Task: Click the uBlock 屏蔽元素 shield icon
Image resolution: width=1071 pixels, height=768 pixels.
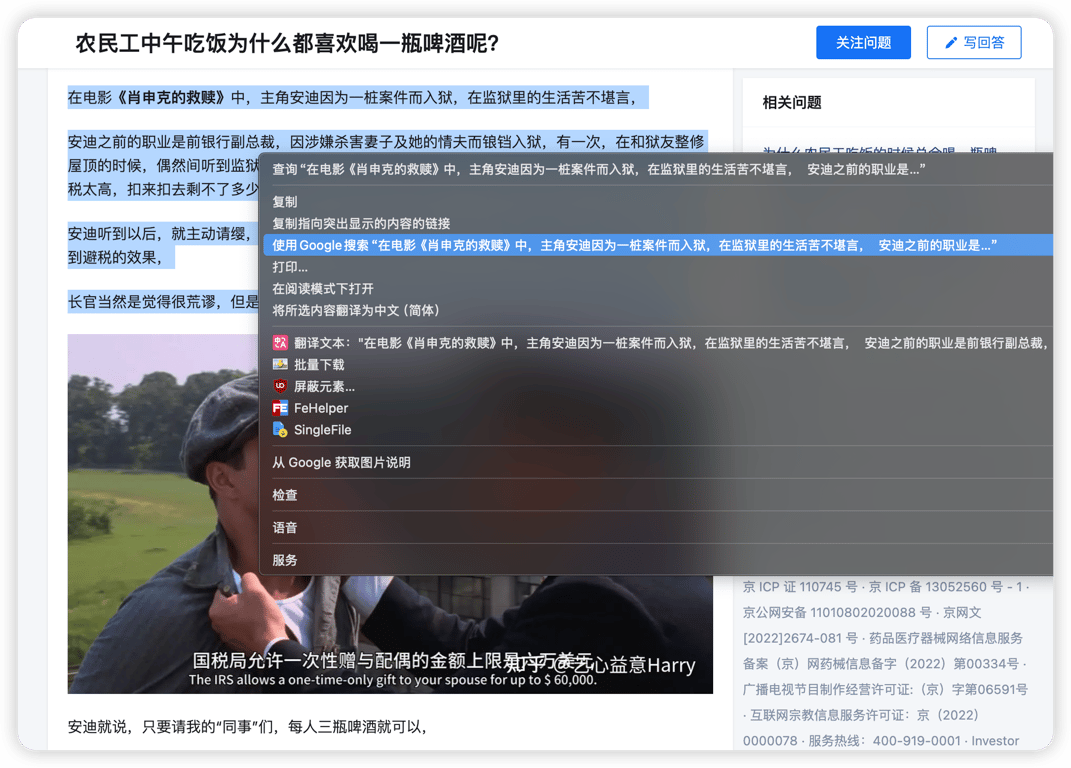Action: (280, 386)
